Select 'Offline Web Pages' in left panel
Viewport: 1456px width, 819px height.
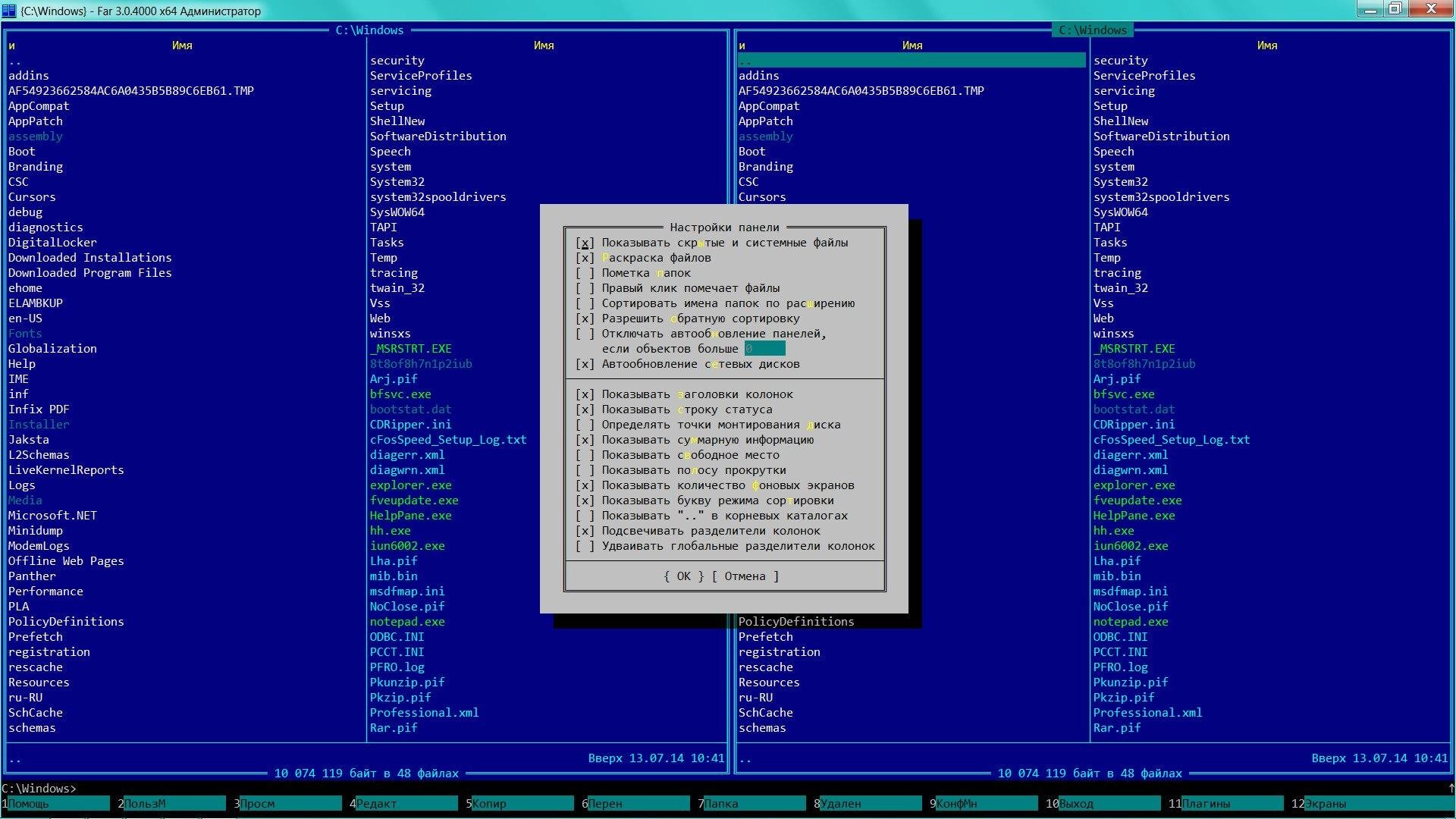click(x=66, y=561)
